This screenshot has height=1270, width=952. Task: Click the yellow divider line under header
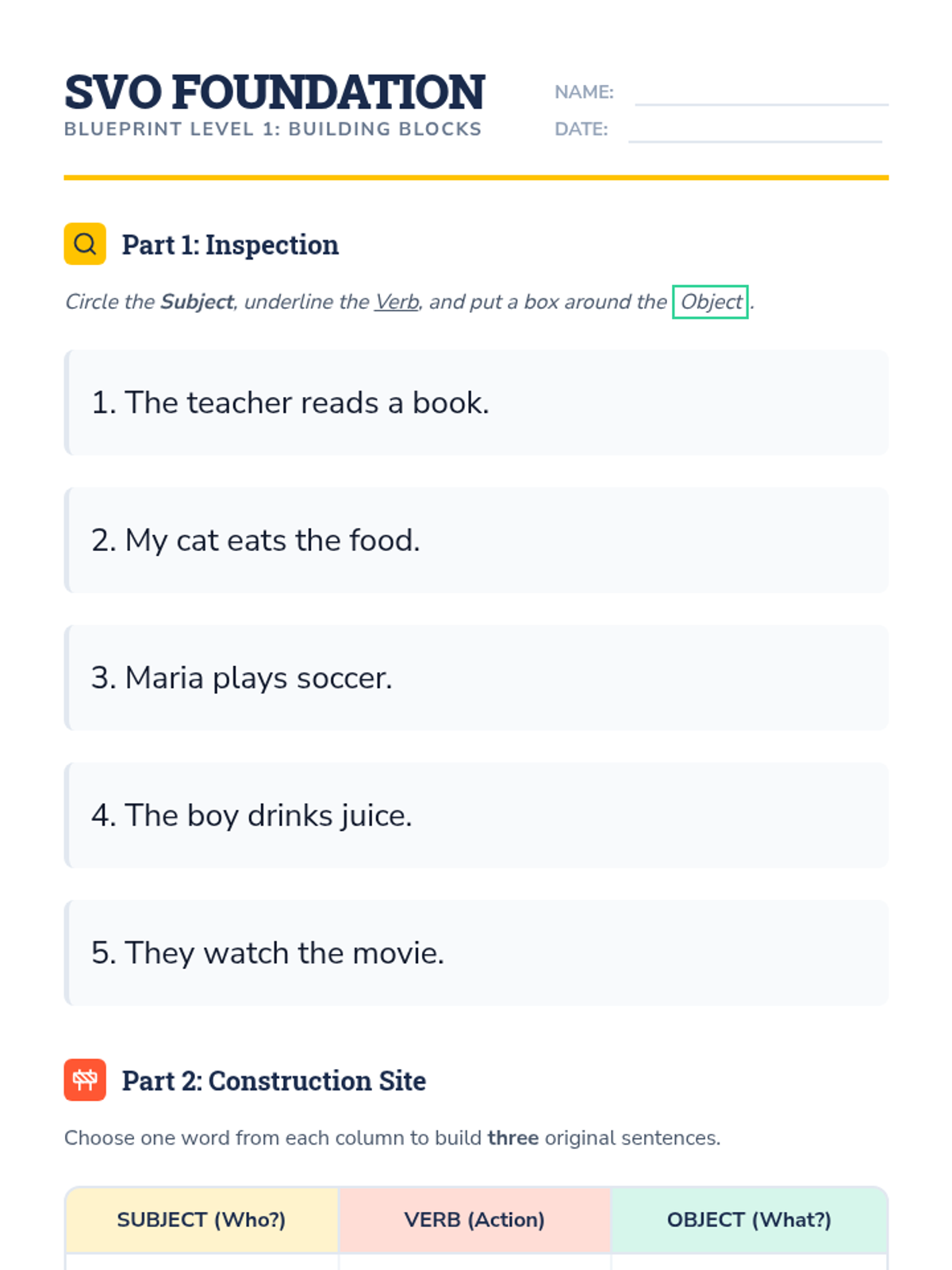(476, 178)
